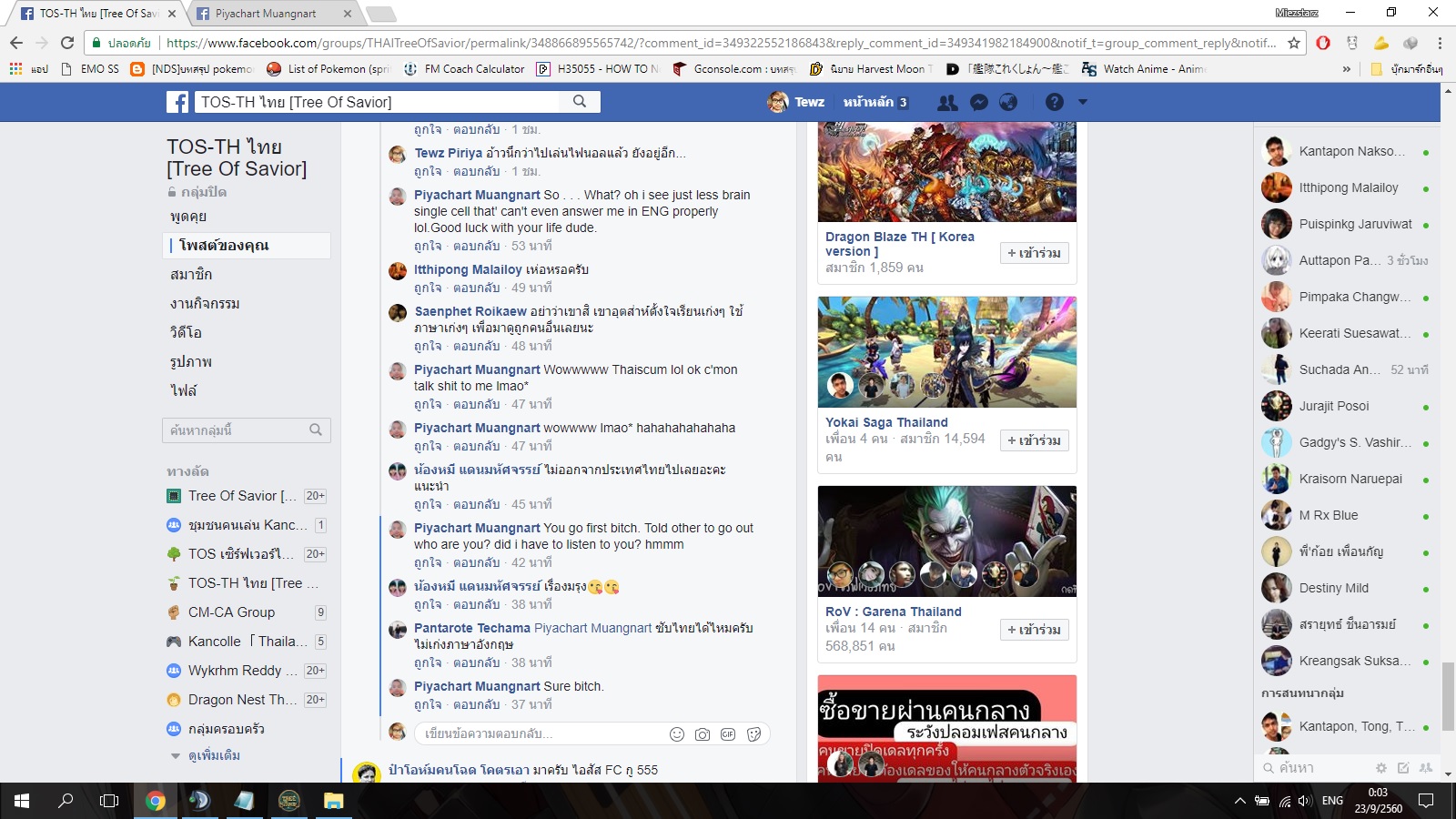Open chat with Destiny Mild
The width and height of the screenshot is (1456, 819).
pos(1346,588)
